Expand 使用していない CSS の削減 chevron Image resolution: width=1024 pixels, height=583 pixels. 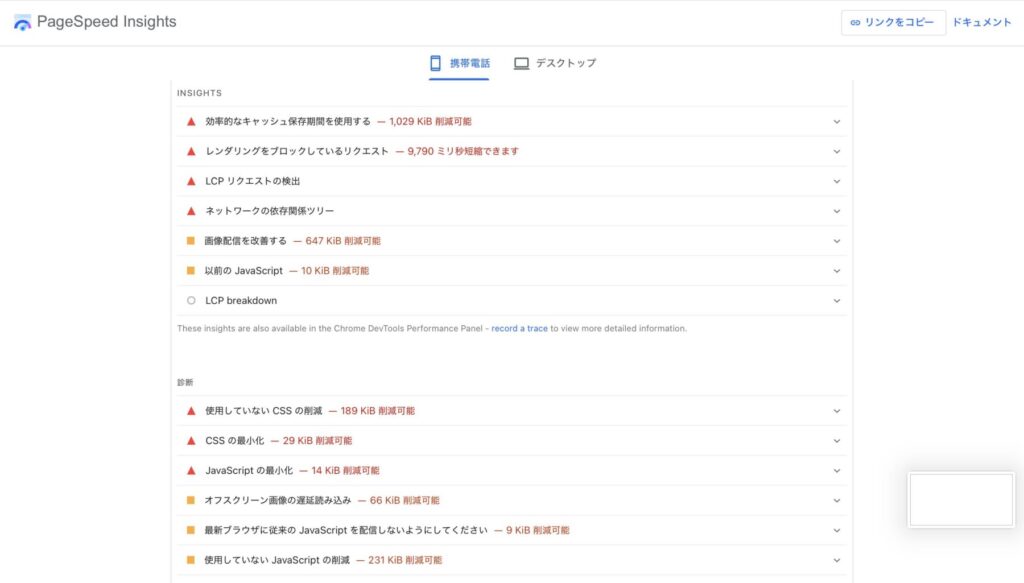point(837,411)
